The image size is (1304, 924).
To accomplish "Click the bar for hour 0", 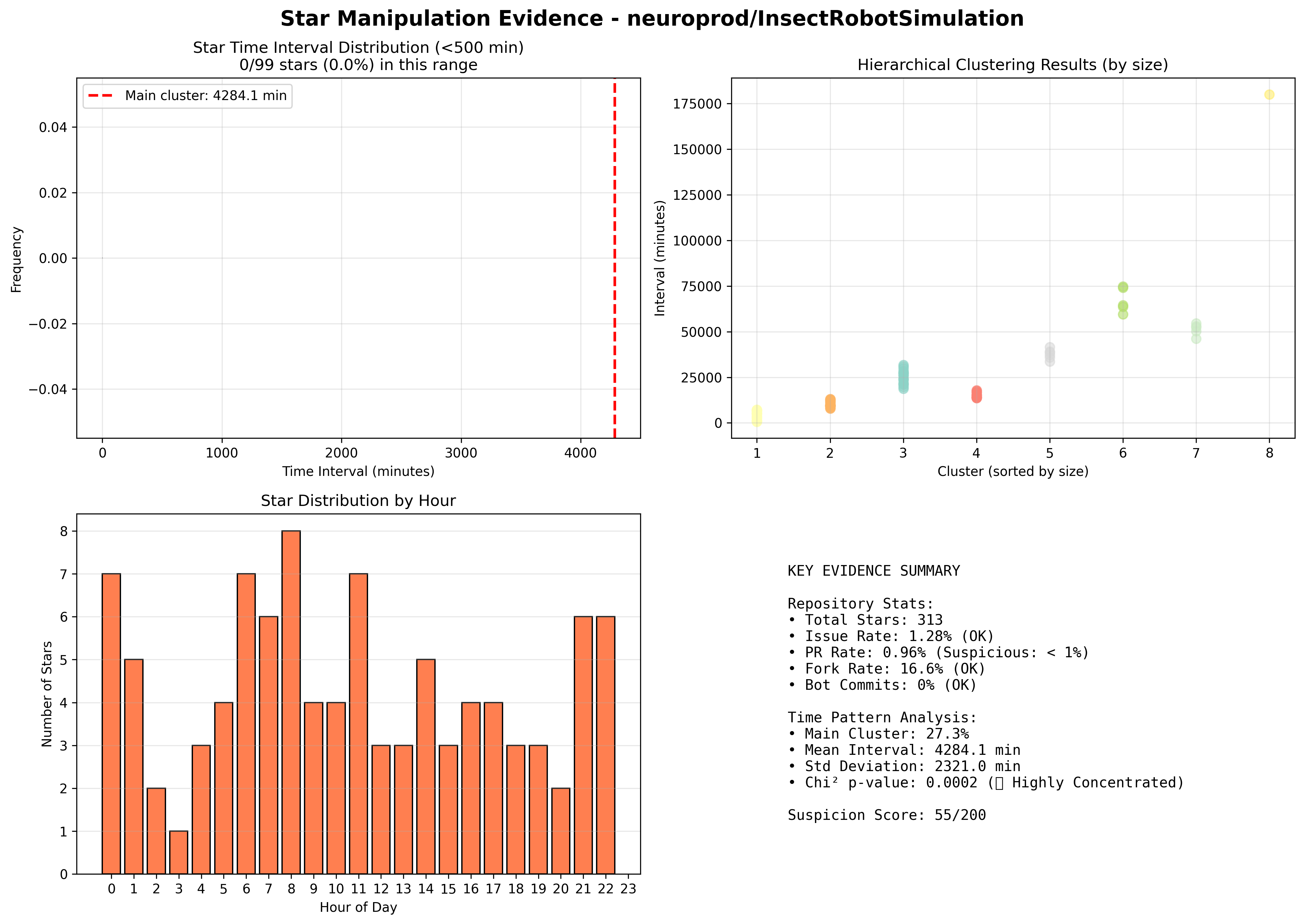I will [x=112, y=724].
